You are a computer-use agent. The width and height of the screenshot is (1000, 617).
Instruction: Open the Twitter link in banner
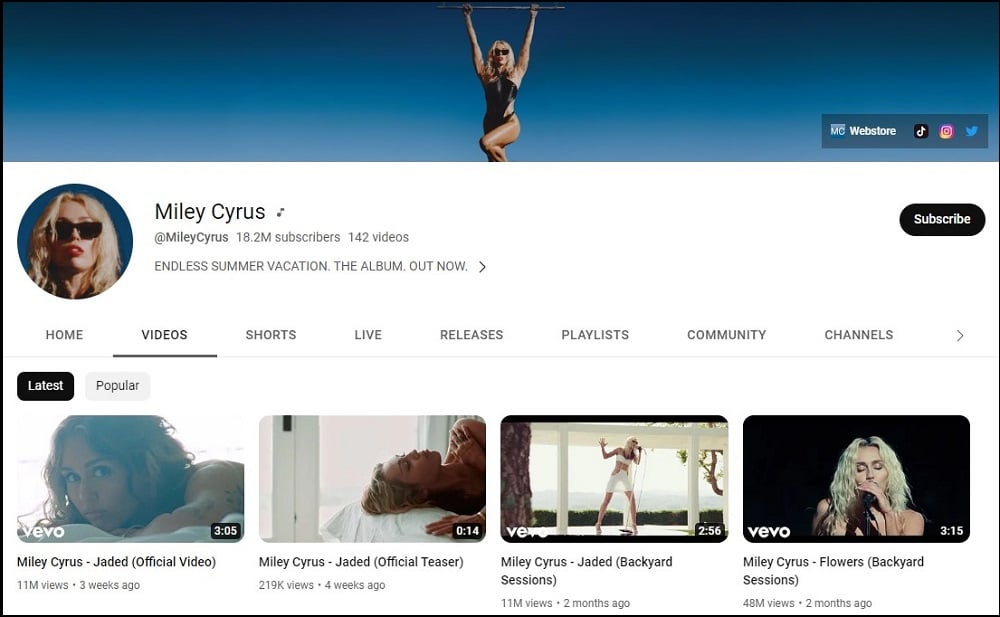pyautogui.click(x=971, y=131)
